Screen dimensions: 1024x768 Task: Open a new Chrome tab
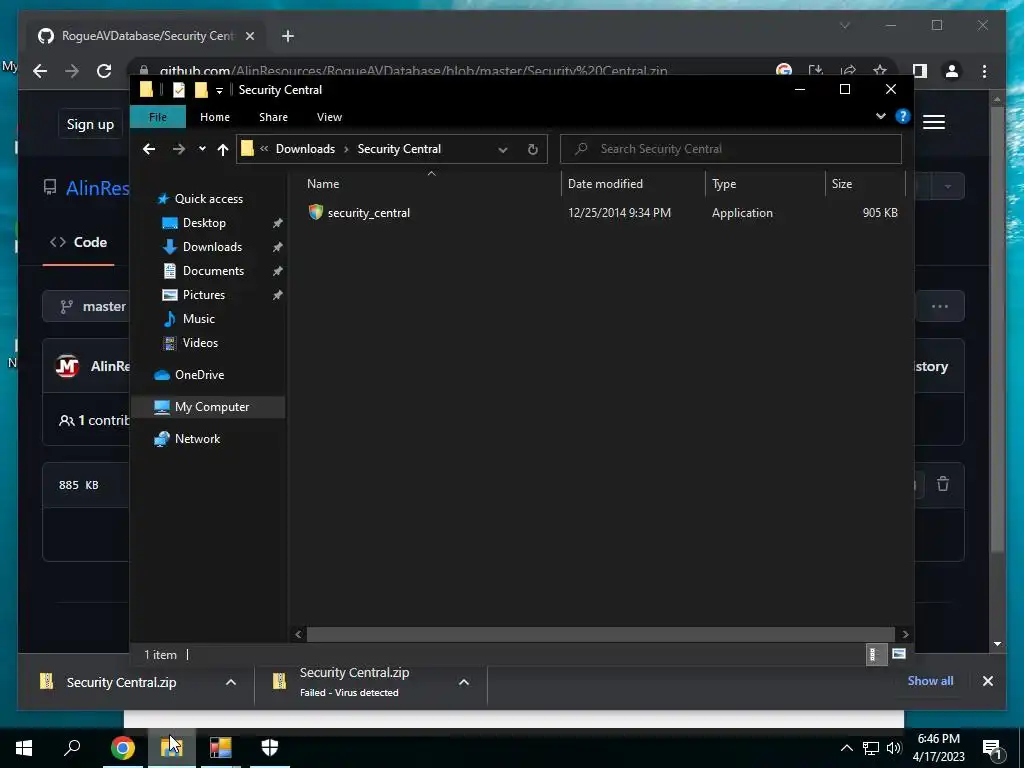[288, 36]
